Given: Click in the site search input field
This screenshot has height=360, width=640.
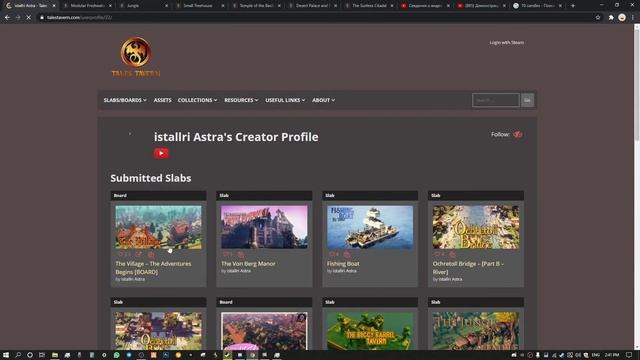Looking at the screenshot, I should click(x=496, y=100).
